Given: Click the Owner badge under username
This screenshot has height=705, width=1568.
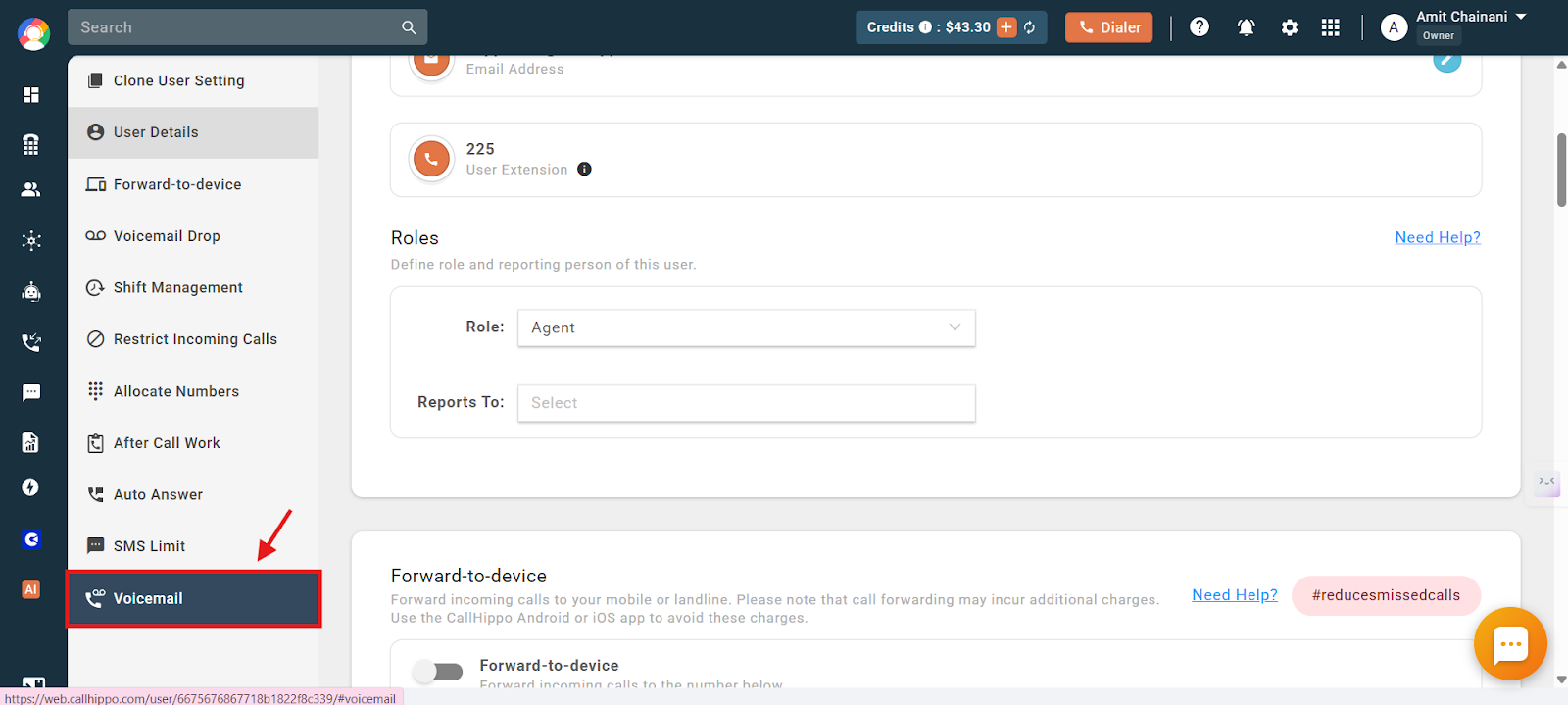Looking at the screenshot, I should [1438, 36].
